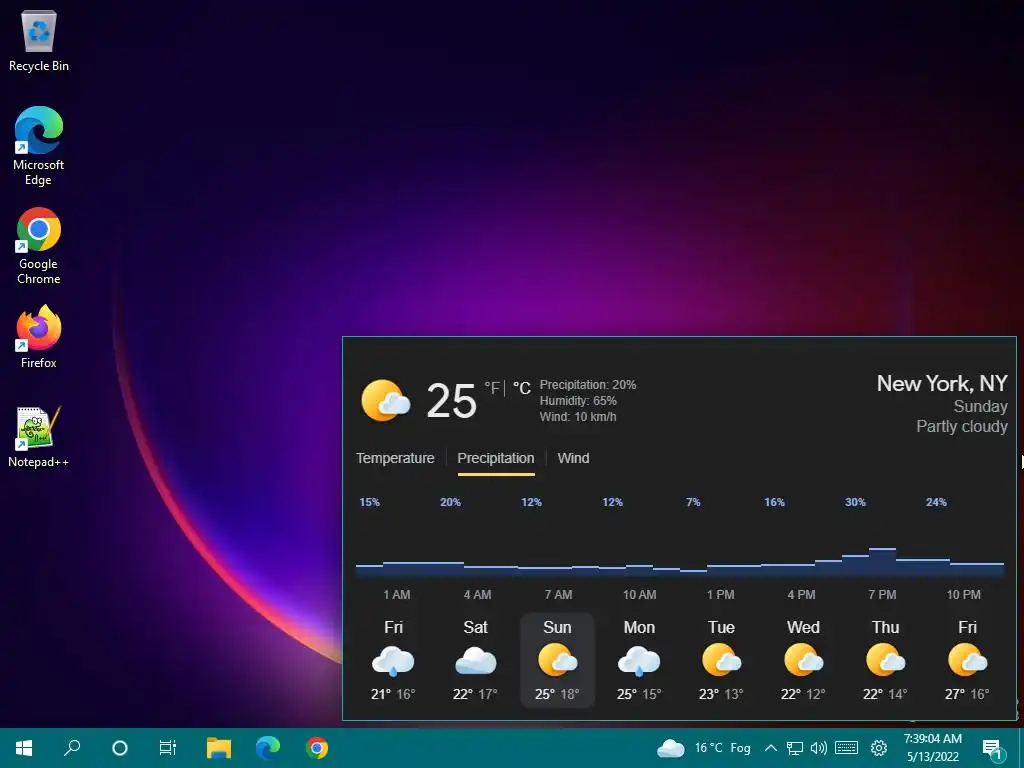Select the Sat forecast day

coord(475,660)
